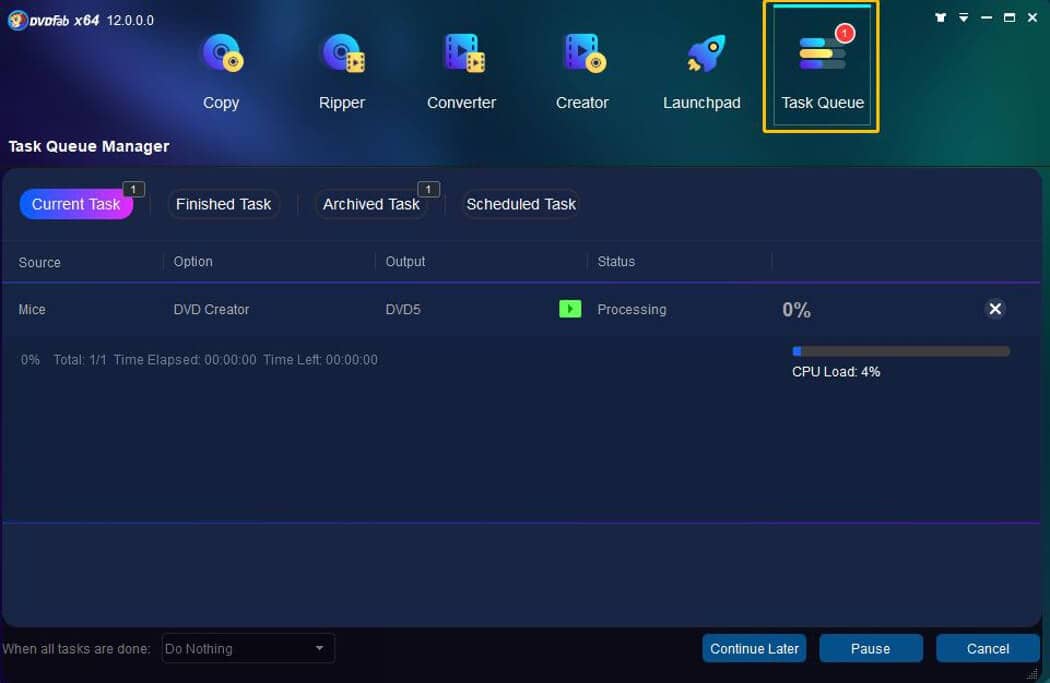
Task: Open the title bar menu arrow
Action: tap(962, 17)
